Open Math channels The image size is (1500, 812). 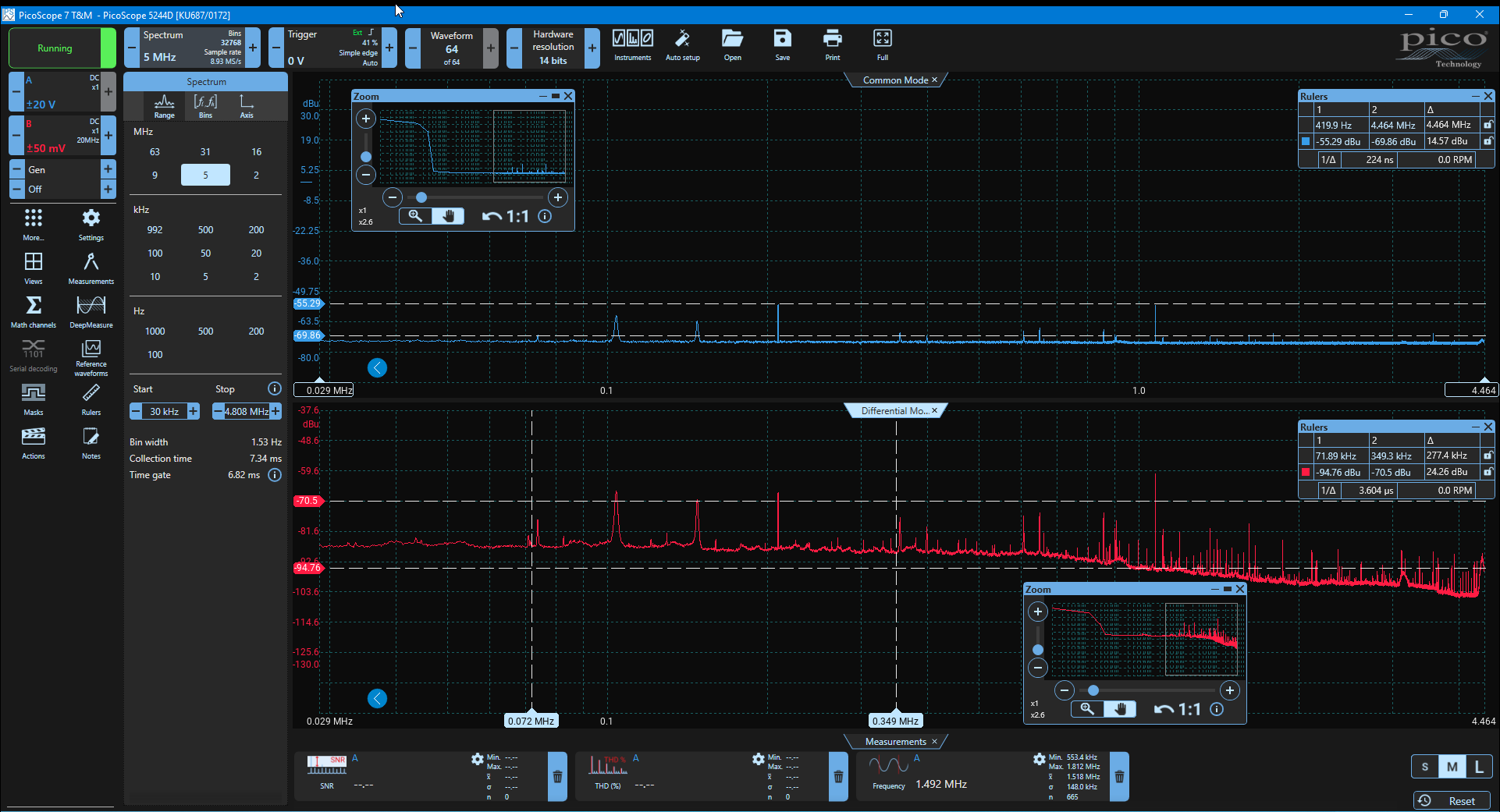34,312
